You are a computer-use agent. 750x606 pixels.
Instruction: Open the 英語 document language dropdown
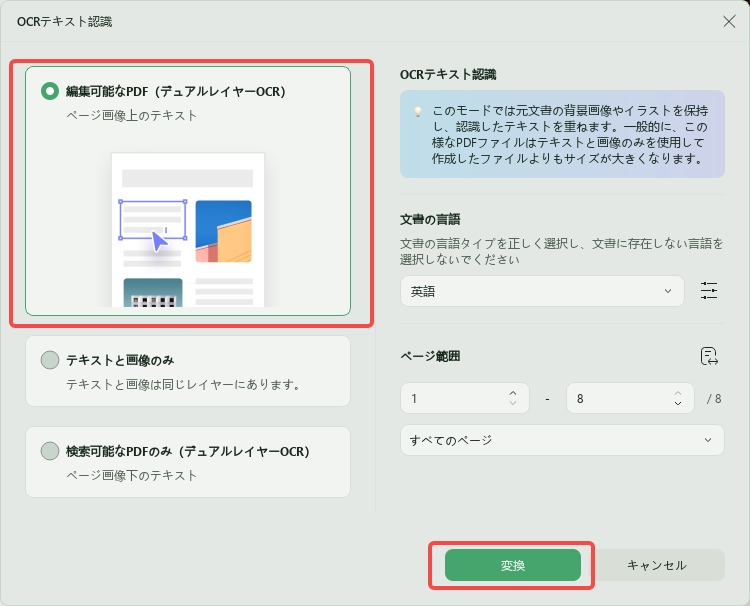pos(542,291)
